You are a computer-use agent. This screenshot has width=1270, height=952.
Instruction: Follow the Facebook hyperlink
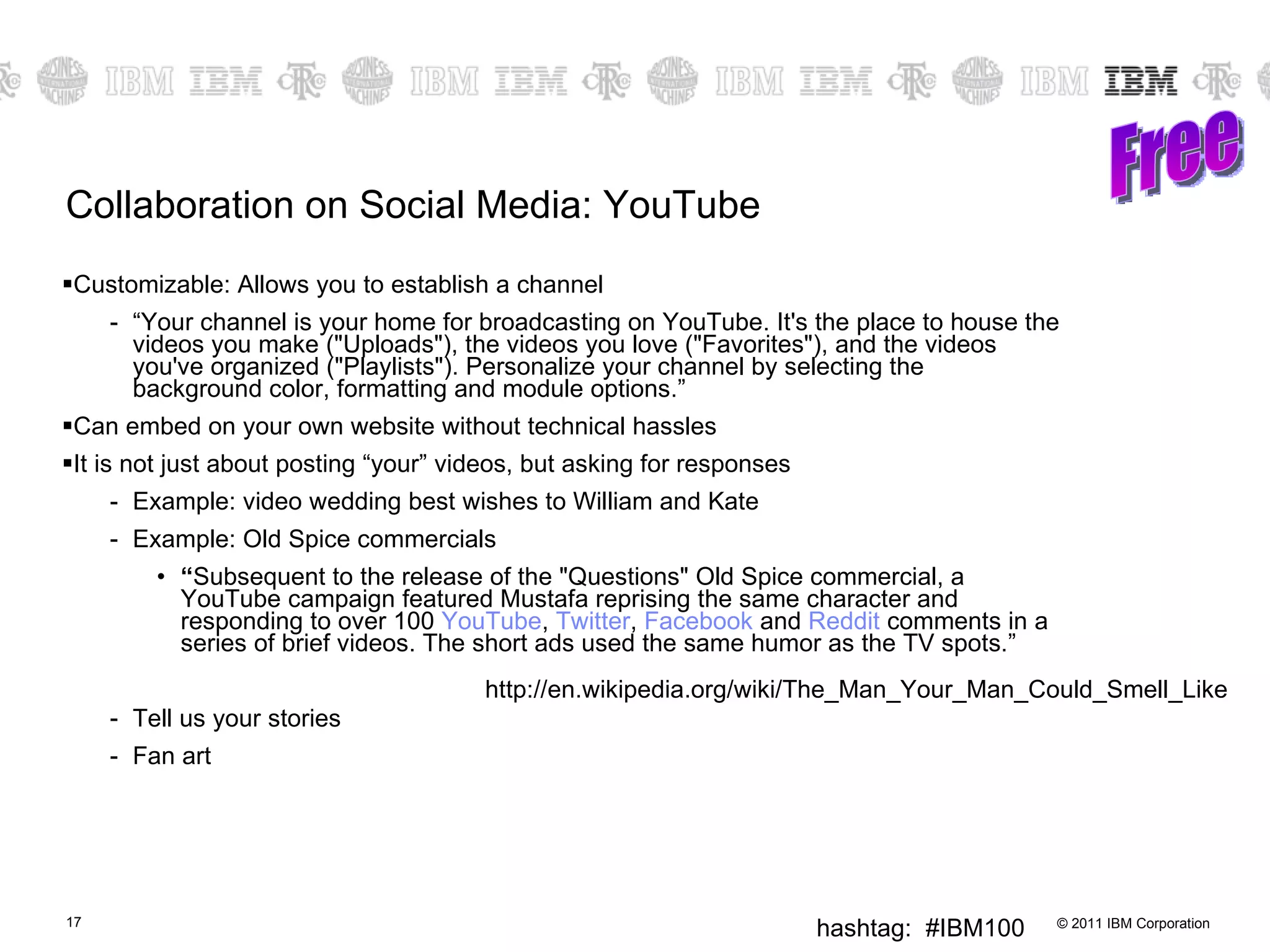tap(698, 621)
